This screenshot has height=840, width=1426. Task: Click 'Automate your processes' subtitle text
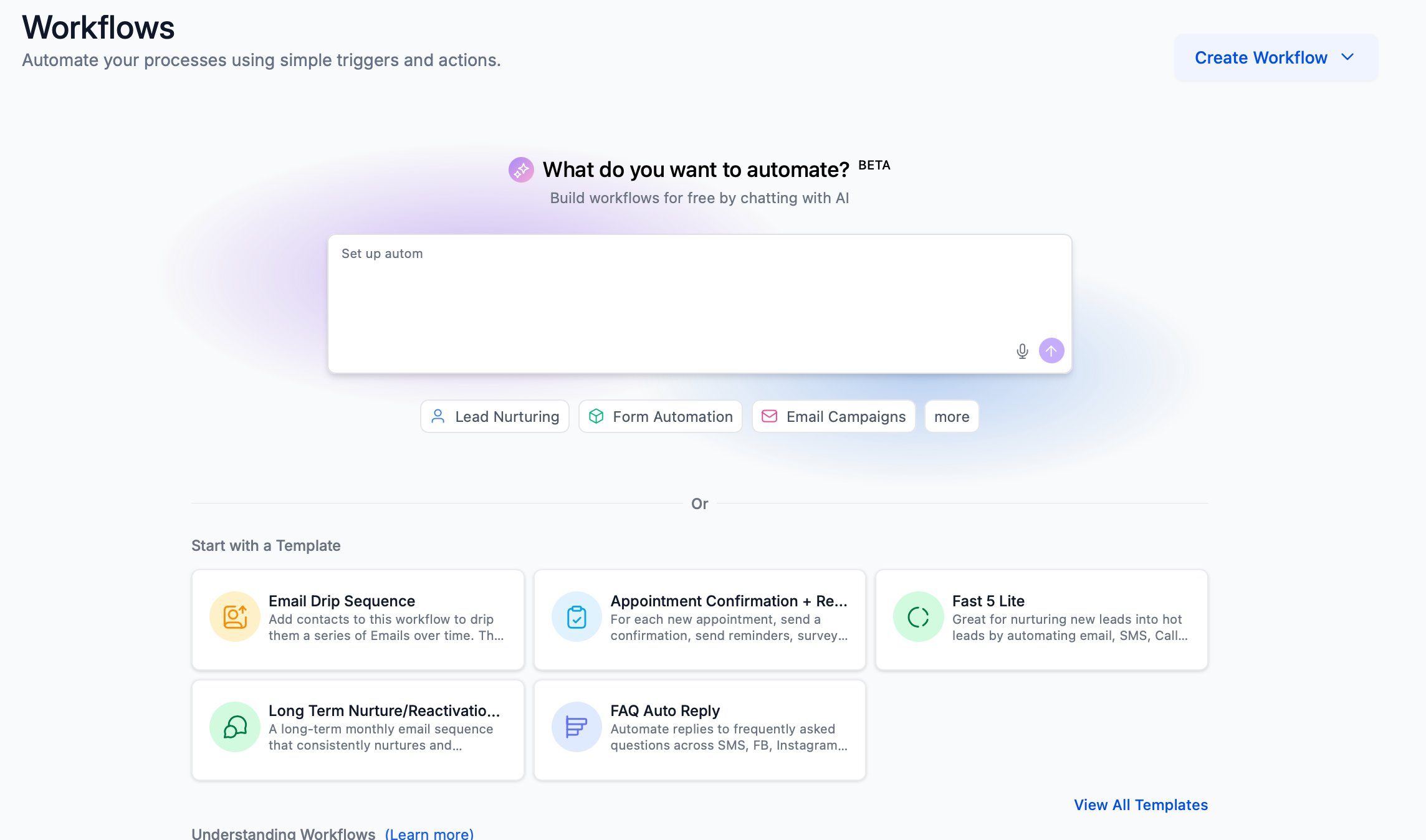click(x=261, y=60)
